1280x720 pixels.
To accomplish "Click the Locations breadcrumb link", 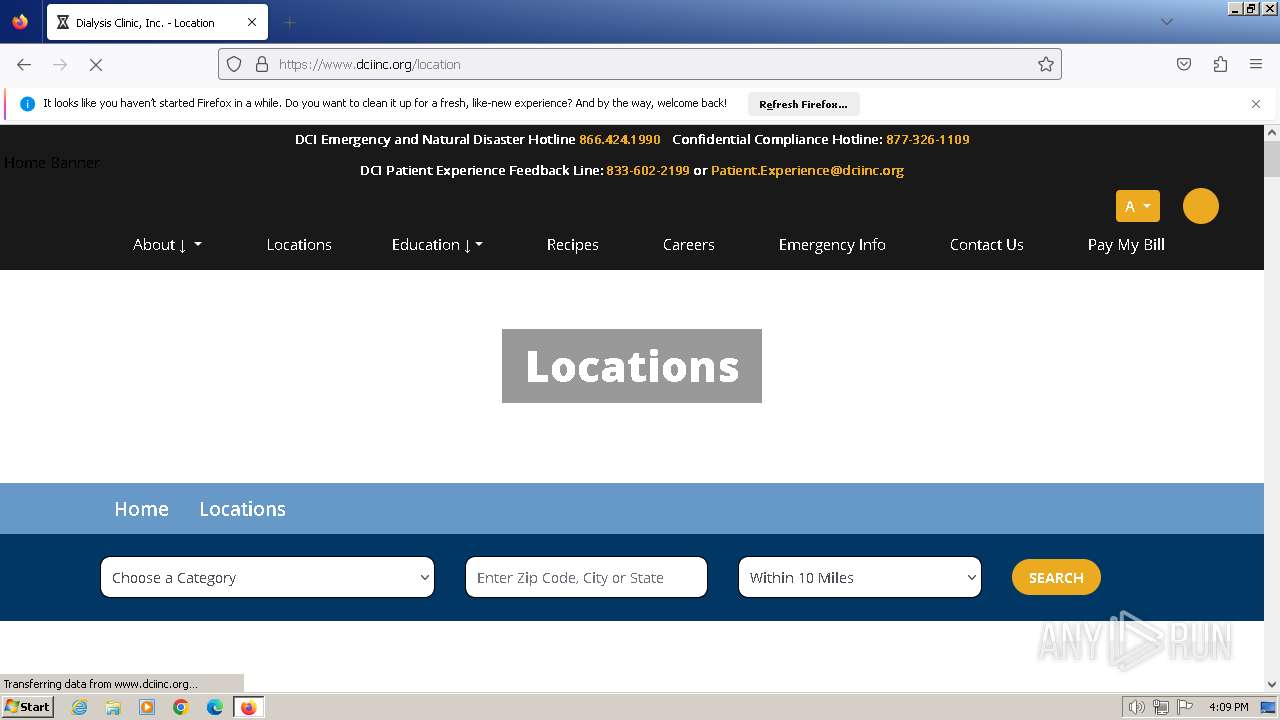I will point(242,509).
